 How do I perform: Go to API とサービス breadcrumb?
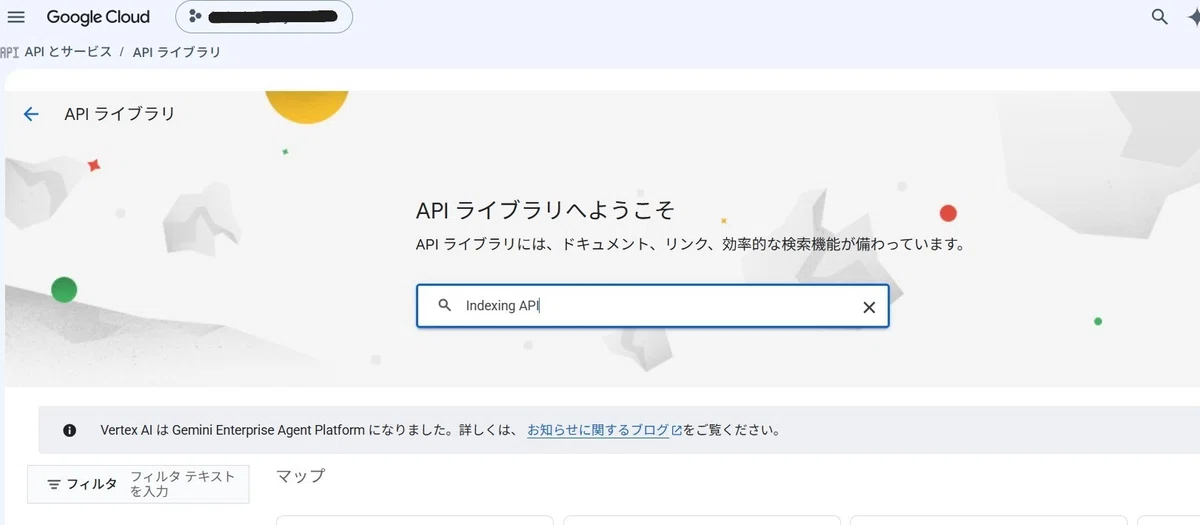tap(68, 52)
